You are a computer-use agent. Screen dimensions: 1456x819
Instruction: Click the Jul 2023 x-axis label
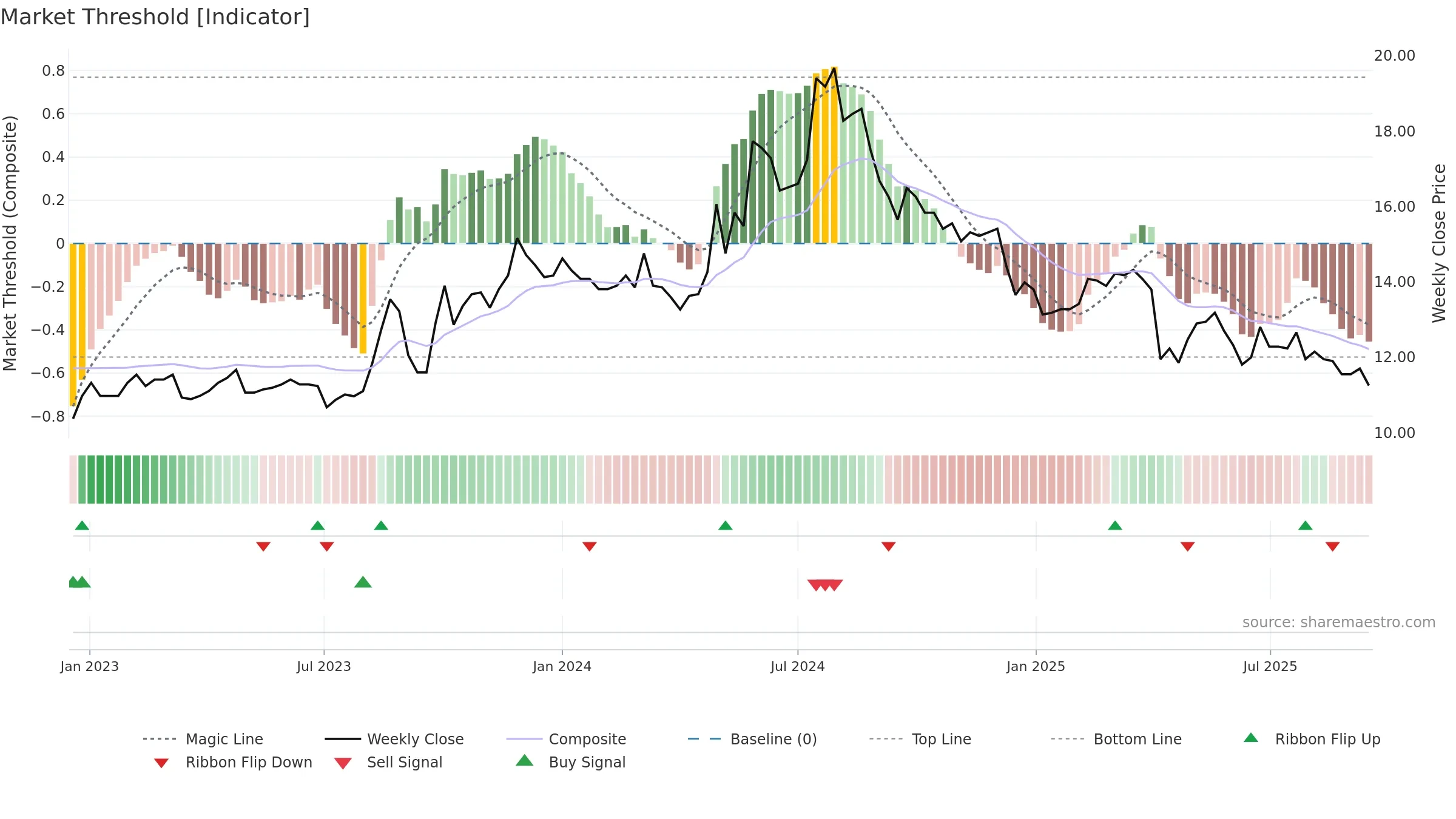[x=324, y=666]
